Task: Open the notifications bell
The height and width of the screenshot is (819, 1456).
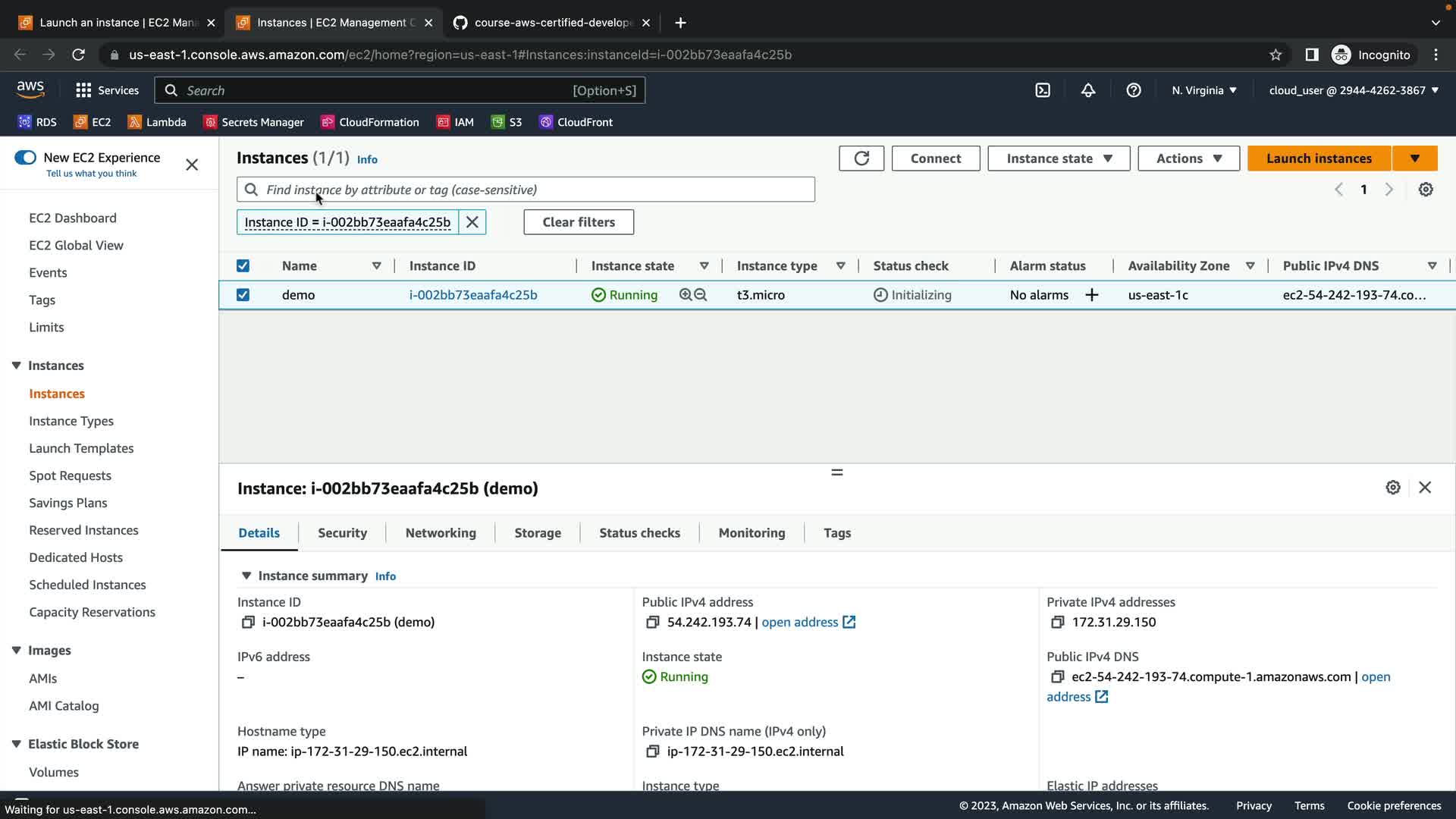Action: click(1087, 90)
